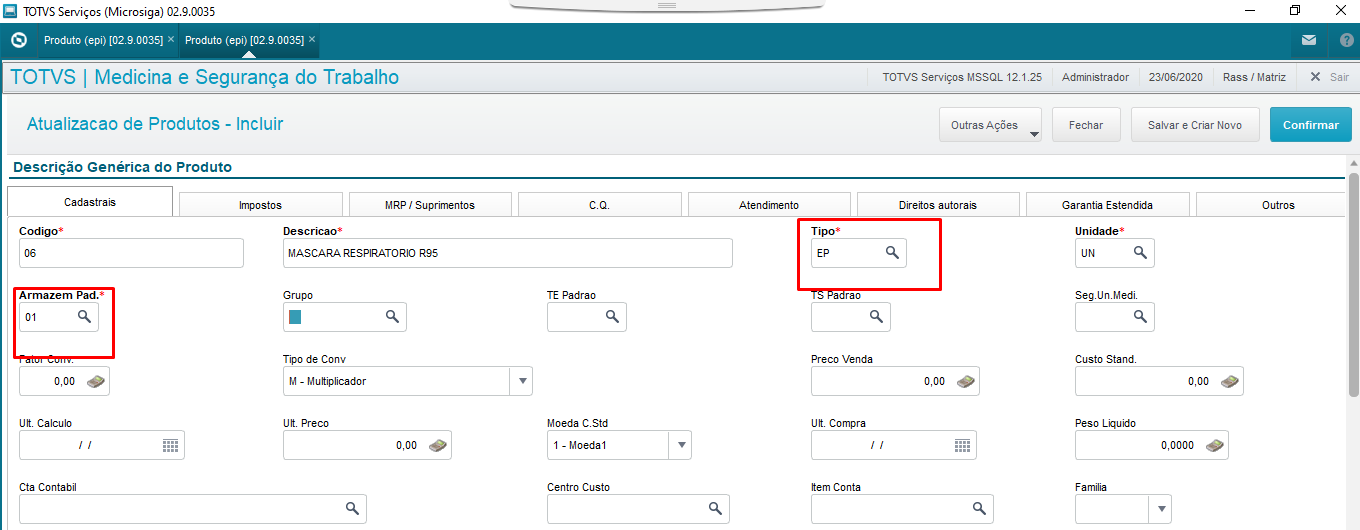Switch to the Impostos tab

click(260, 204)
